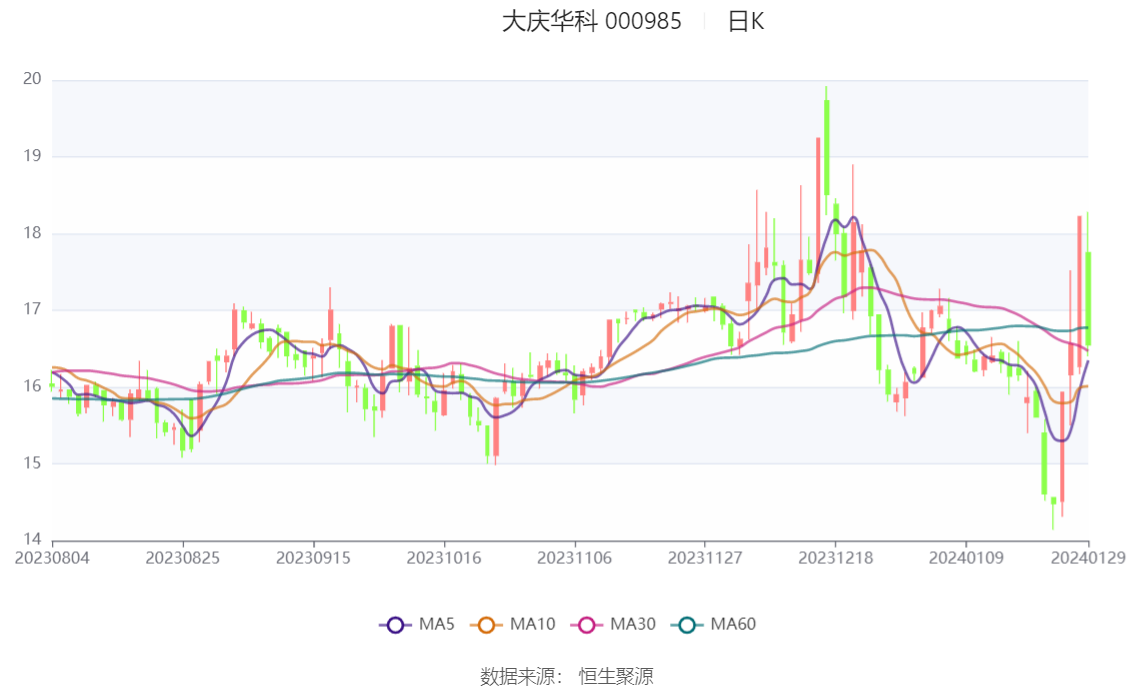Click the chart title 大庆华科 000985
The width and height of the screenshot is (1134, 689).
592,22
